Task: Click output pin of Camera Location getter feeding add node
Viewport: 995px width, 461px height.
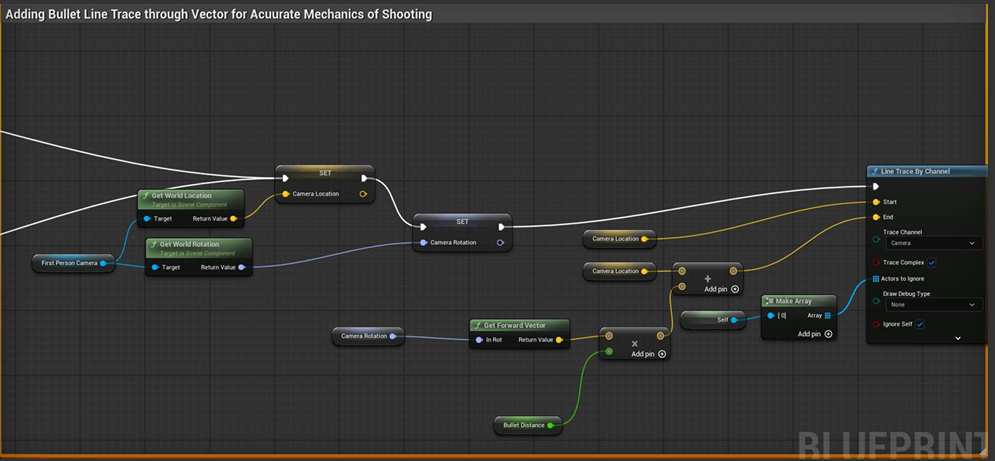Action: click(x=645, y=271)
